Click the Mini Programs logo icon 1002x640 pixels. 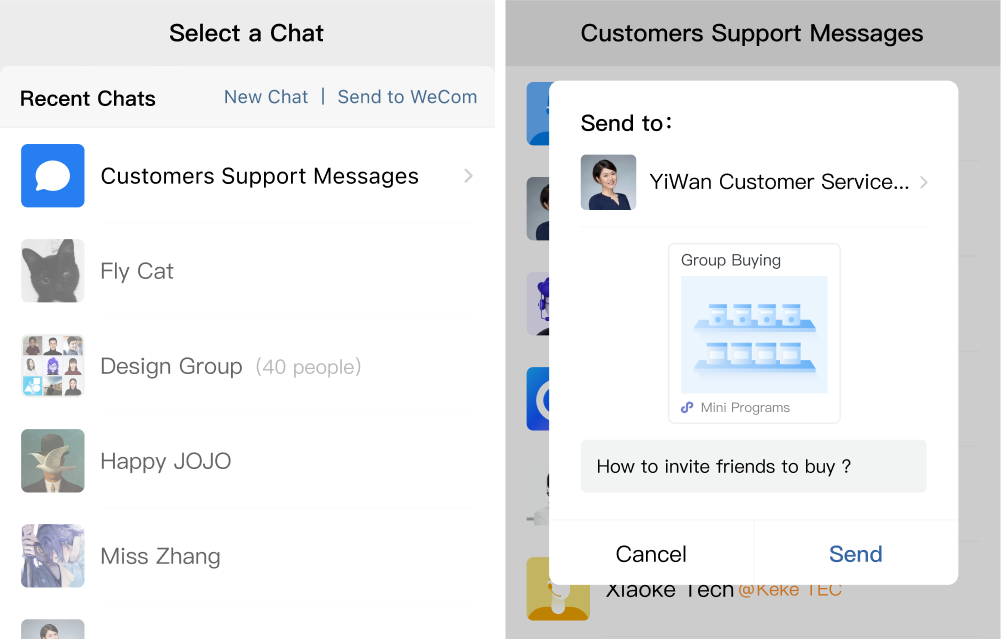687,408
